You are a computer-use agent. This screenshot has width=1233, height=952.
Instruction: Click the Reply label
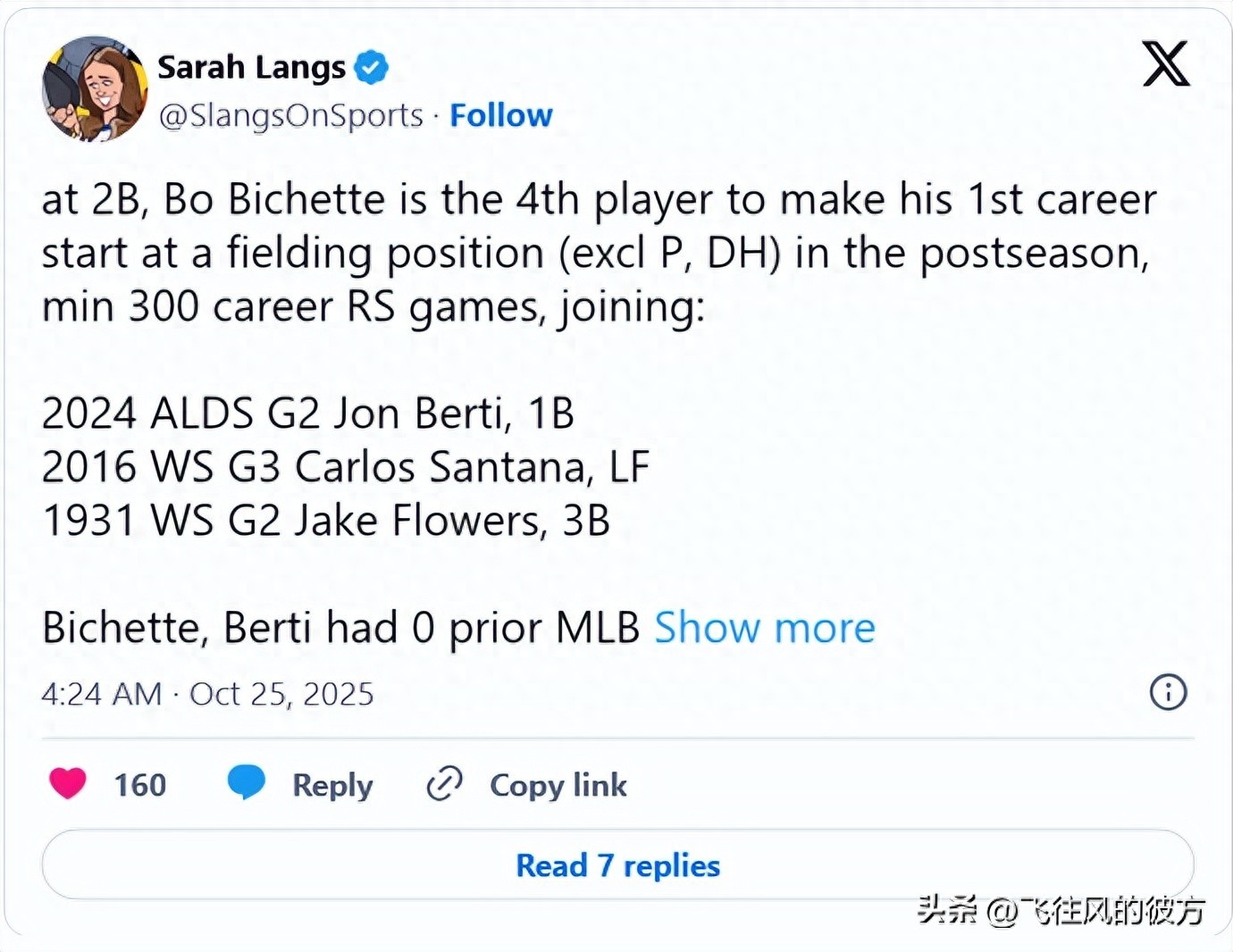(332, 785)
